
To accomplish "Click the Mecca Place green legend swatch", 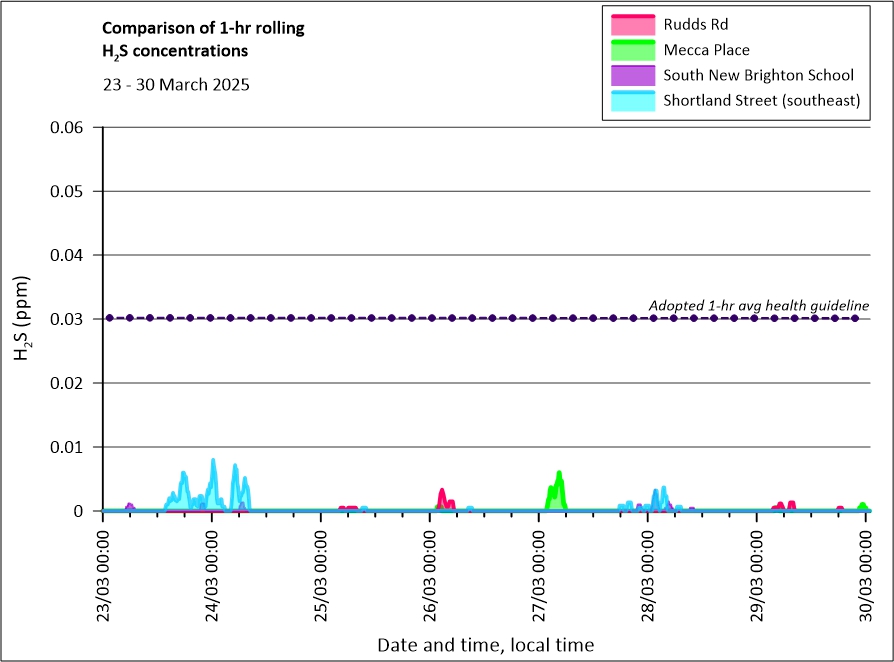I will 631,49.
